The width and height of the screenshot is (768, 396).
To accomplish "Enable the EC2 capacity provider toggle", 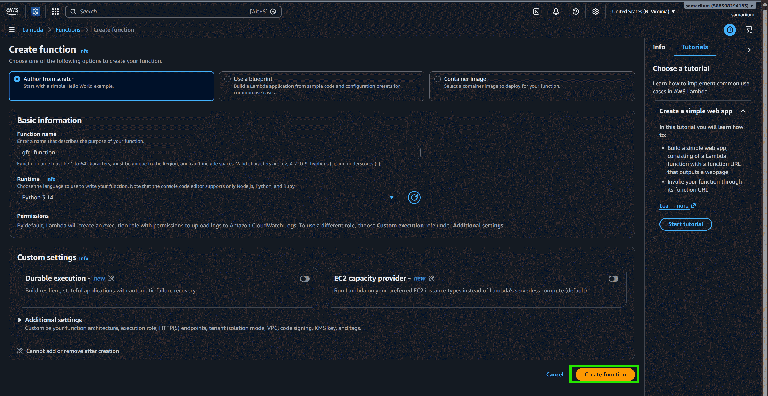I will coord(613,278).
